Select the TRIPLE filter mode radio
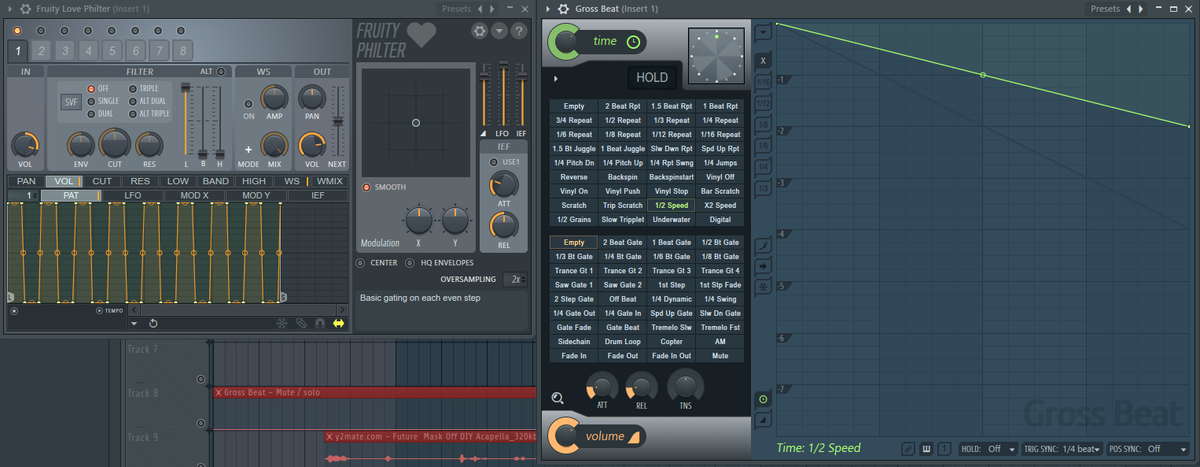1200x467 pixels. coord(133,89)
